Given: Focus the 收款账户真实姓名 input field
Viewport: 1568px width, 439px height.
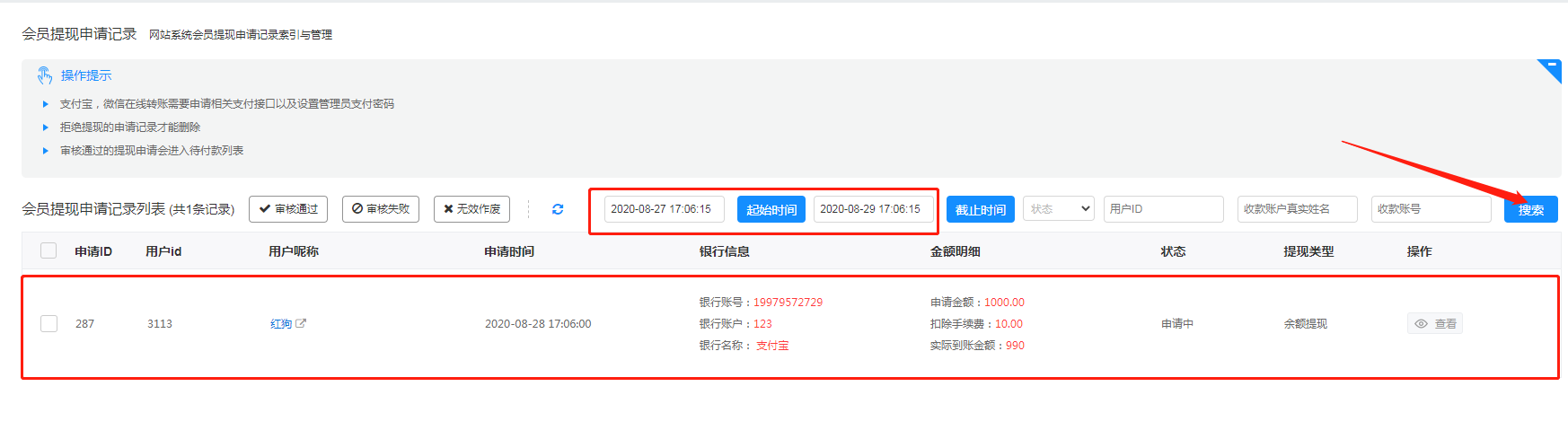Looking at the screenshot, I should [x=1297, y=209].
